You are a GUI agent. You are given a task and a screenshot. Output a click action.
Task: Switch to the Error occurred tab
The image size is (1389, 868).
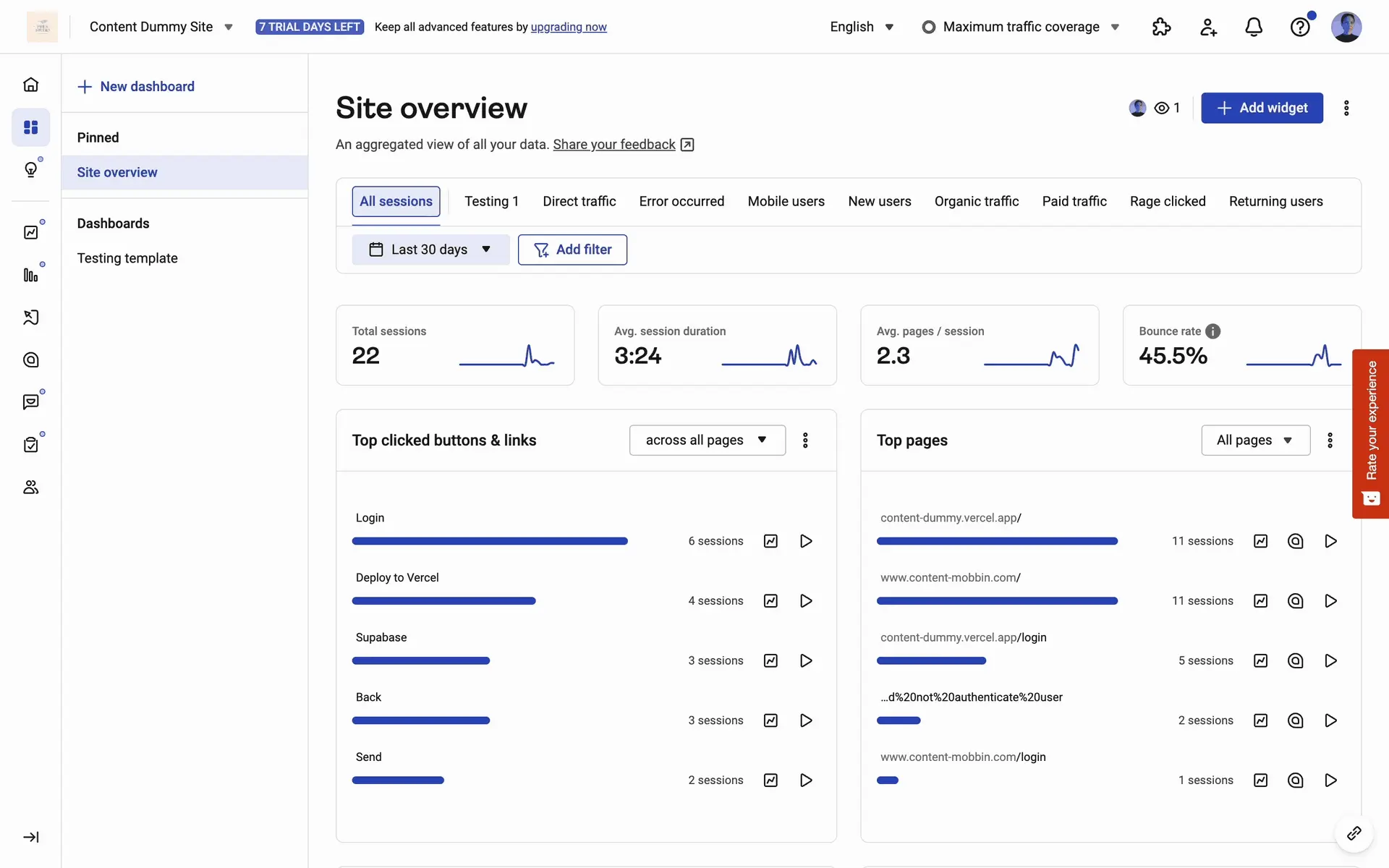pos(681,201)
